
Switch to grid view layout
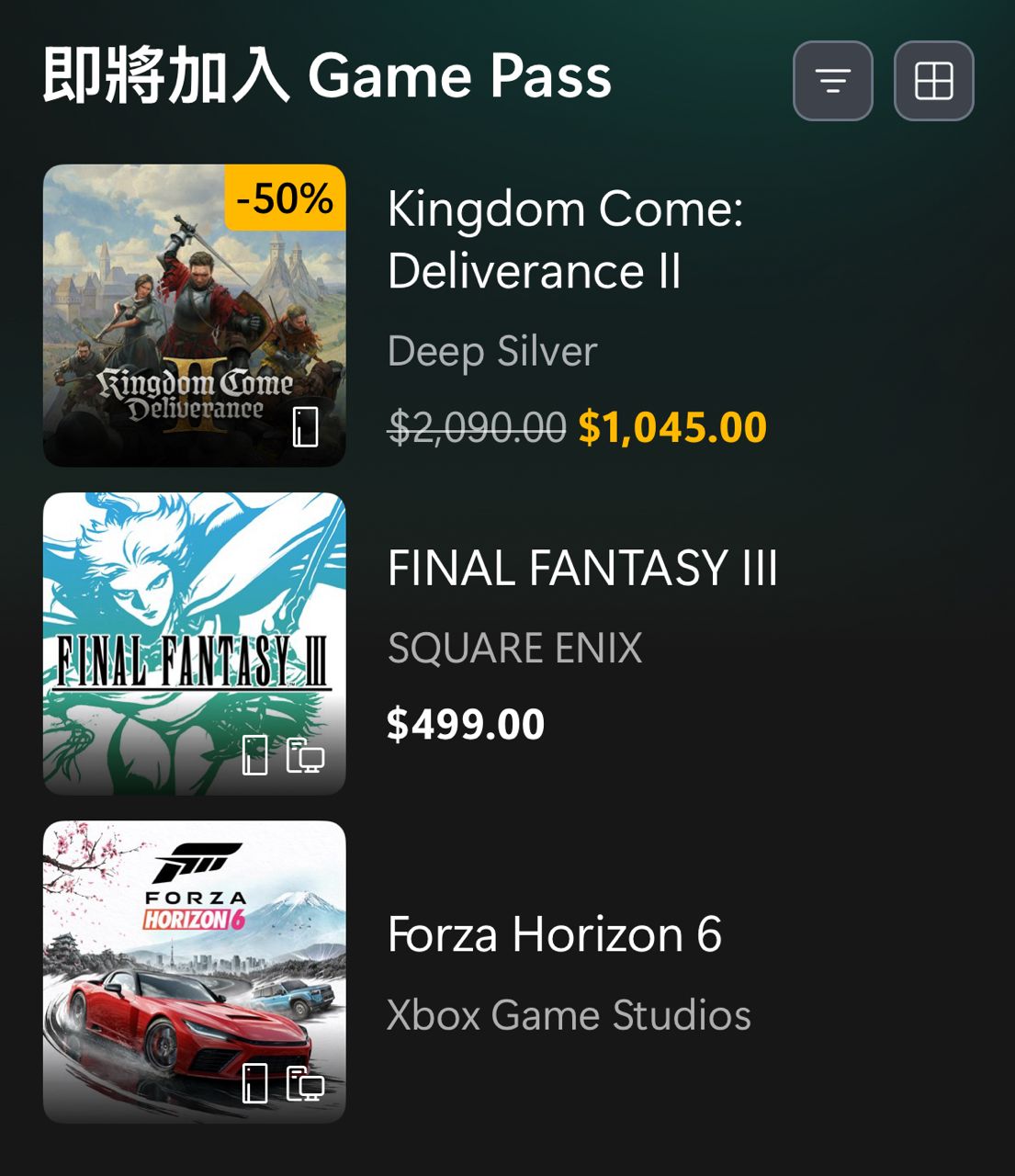[x=933, y=81]
